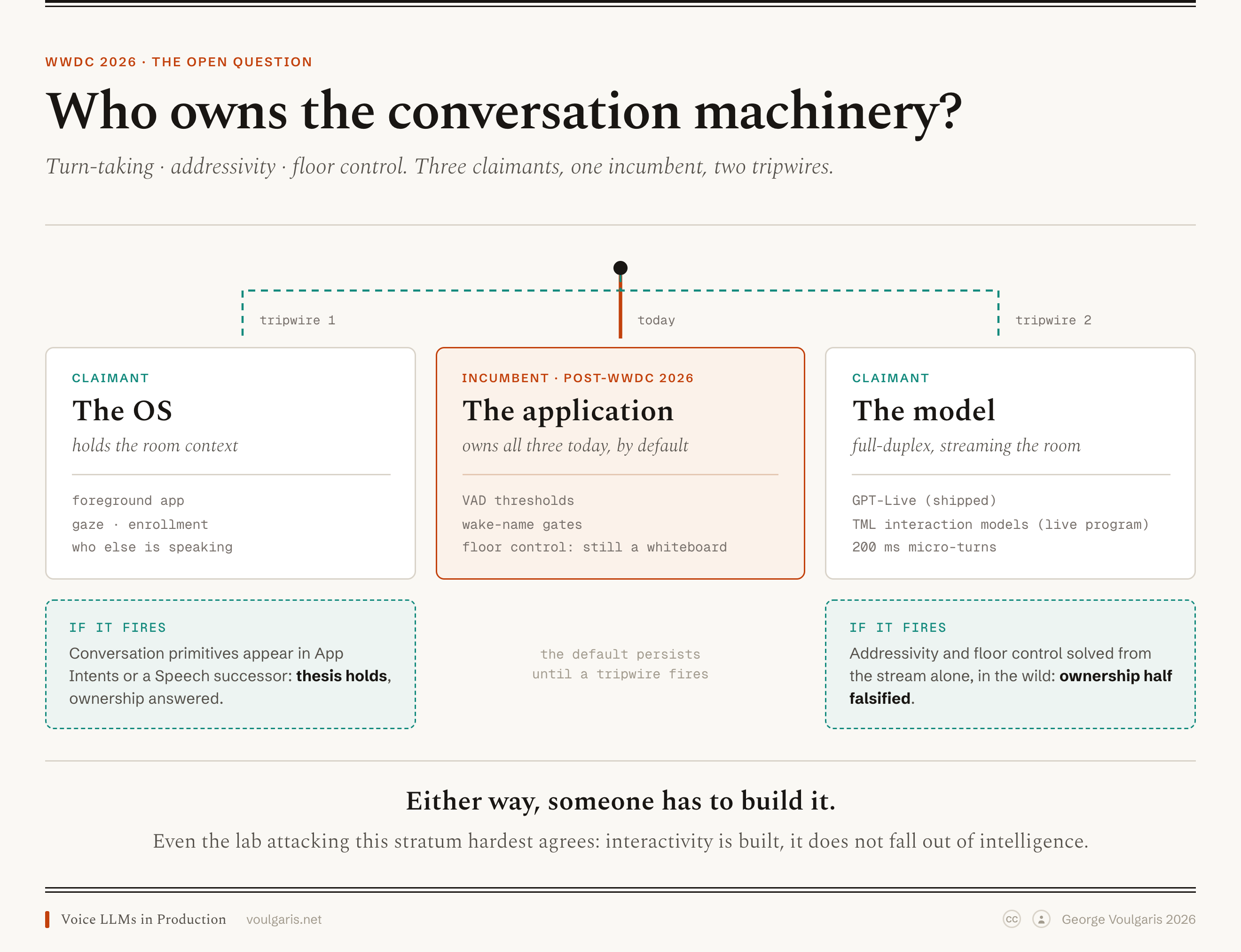Click 'the default persists until a tripwire fires'
This screenshot has width=1241, height=952.
pos(620,664)
